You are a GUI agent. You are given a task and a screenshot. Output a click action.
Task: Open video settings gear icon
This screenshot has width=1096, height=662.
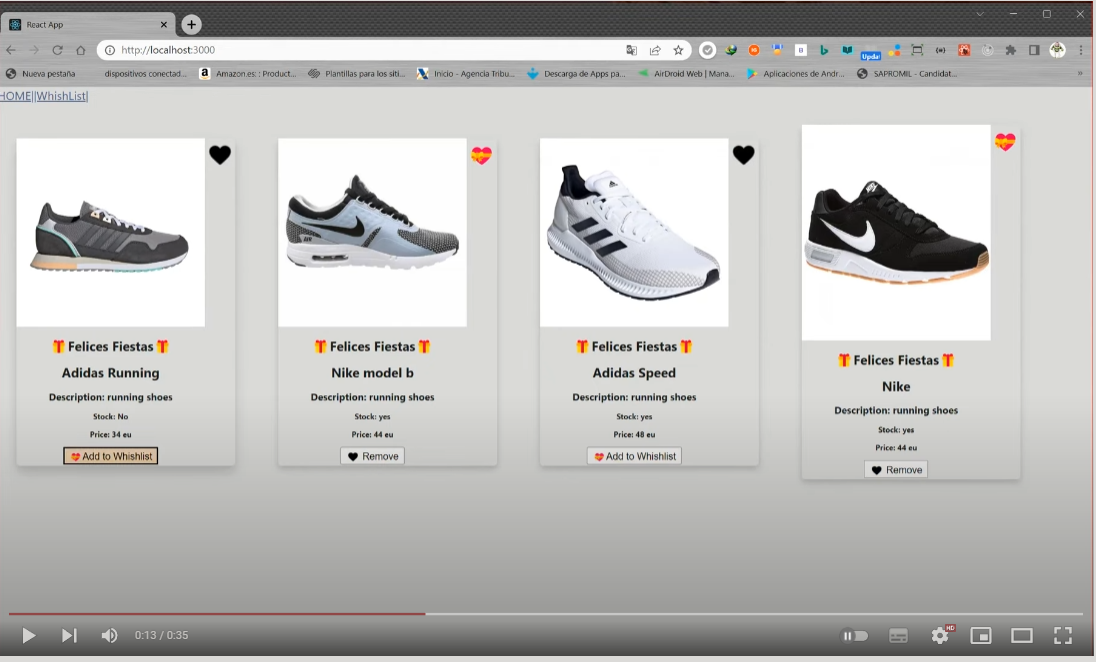tap(940, 635)
